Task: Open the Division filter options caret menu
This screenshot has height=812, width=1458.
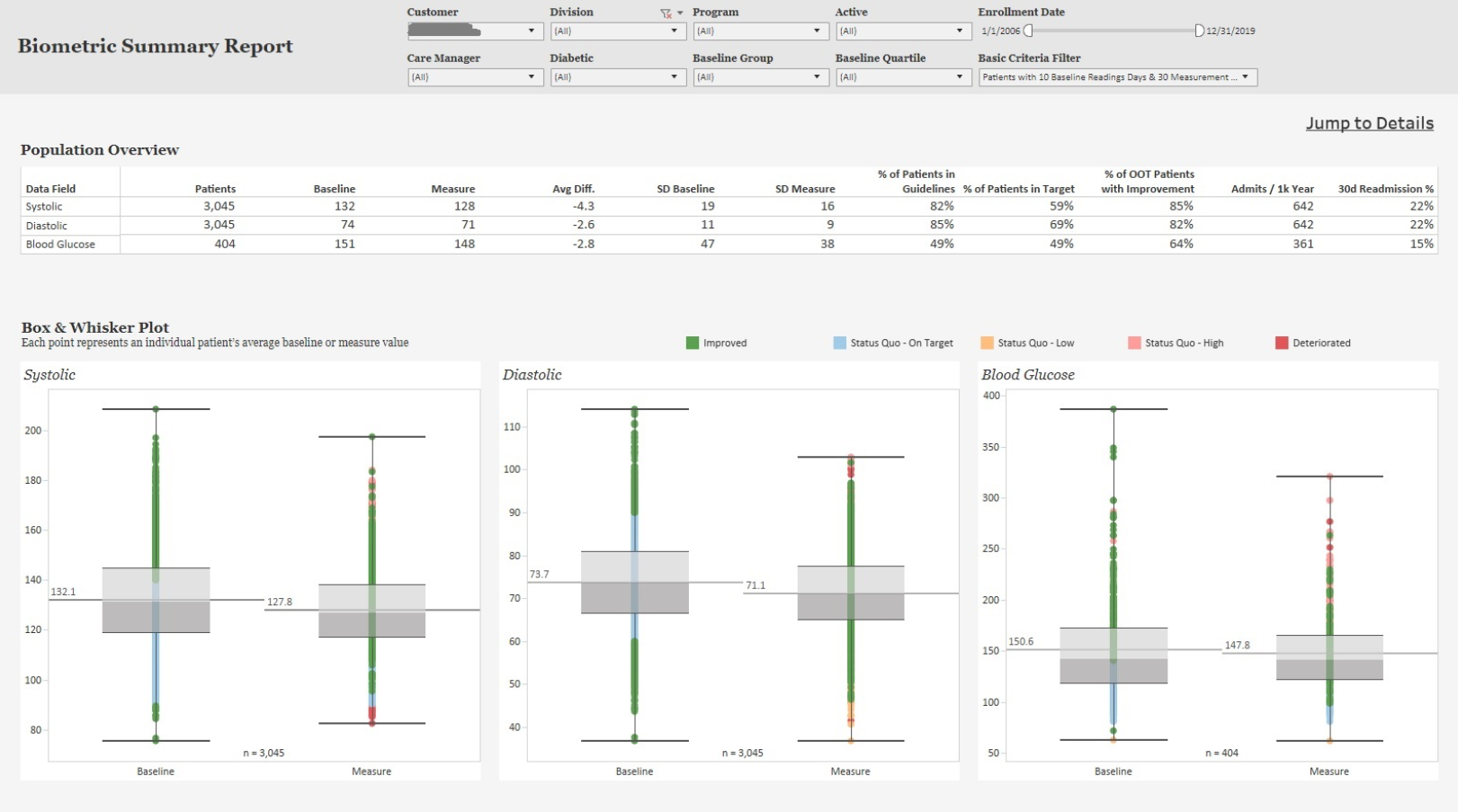Action: point(679,13)
